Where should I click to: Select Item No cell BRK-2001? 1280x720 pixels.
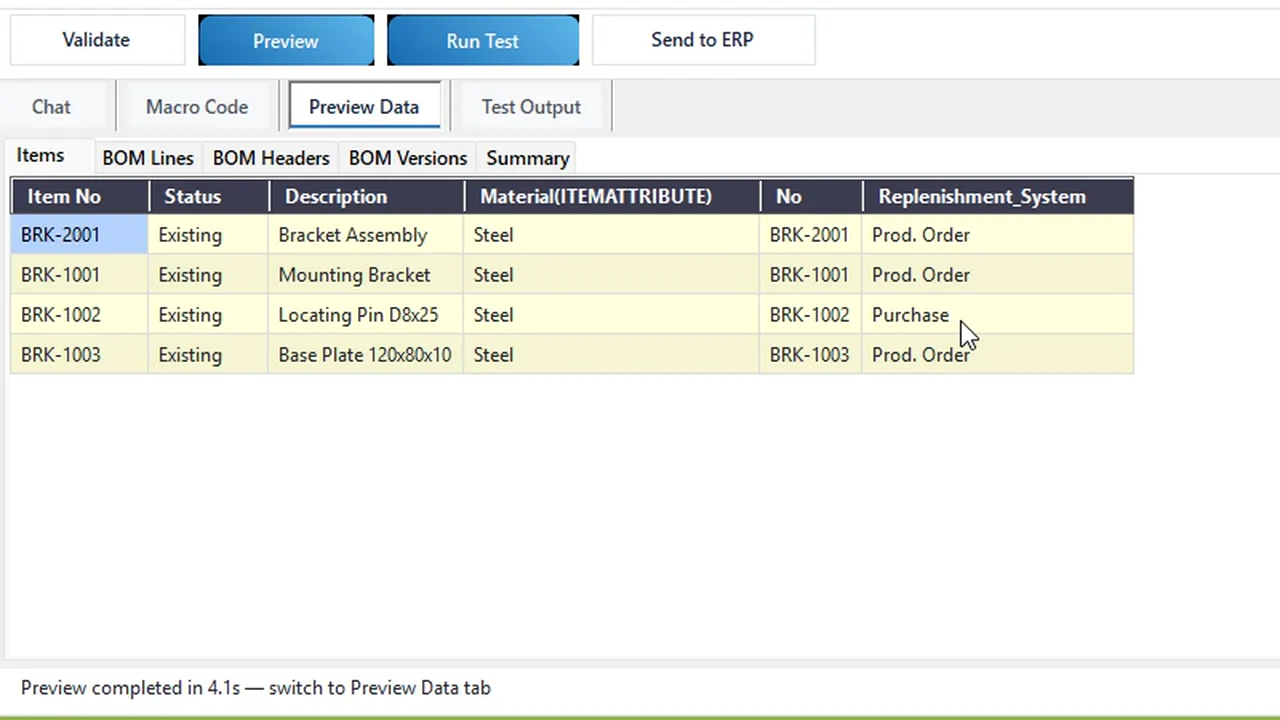(x=80, y=235)
